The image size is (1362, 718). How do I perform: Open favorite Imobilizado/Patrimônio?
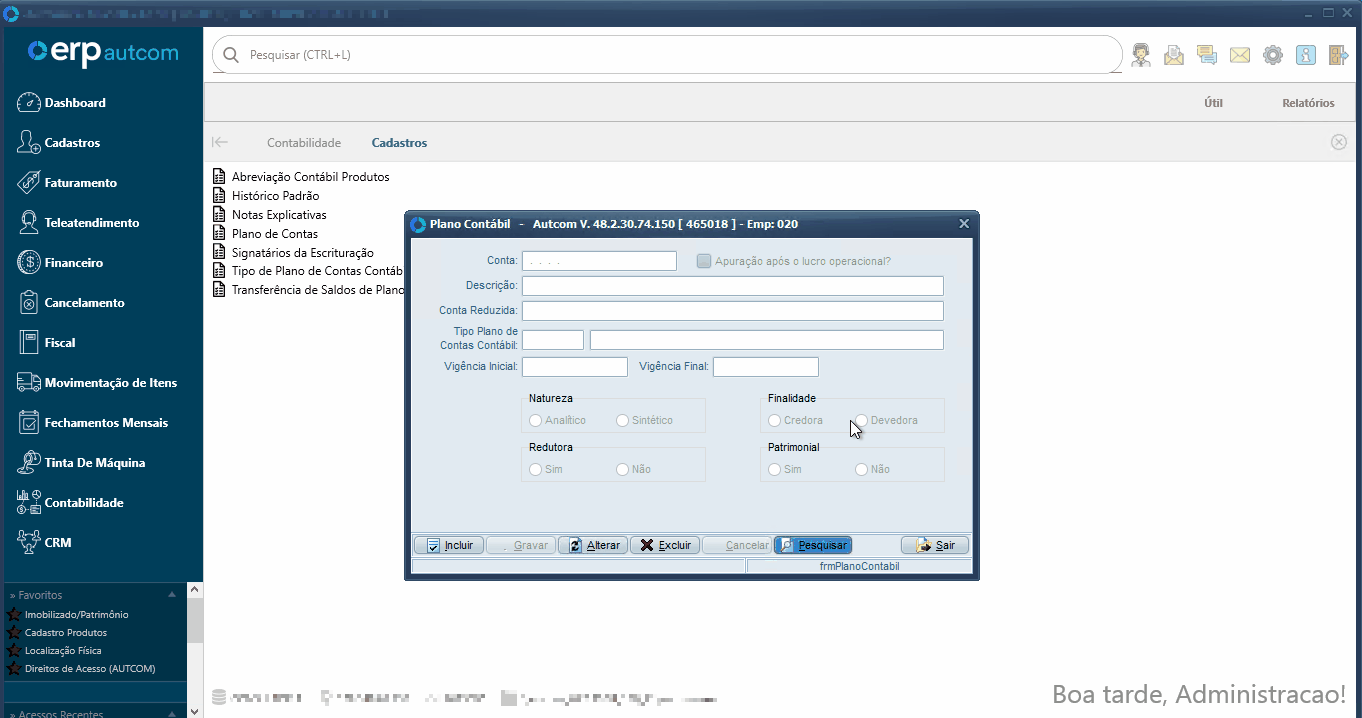tap(77, 615)
